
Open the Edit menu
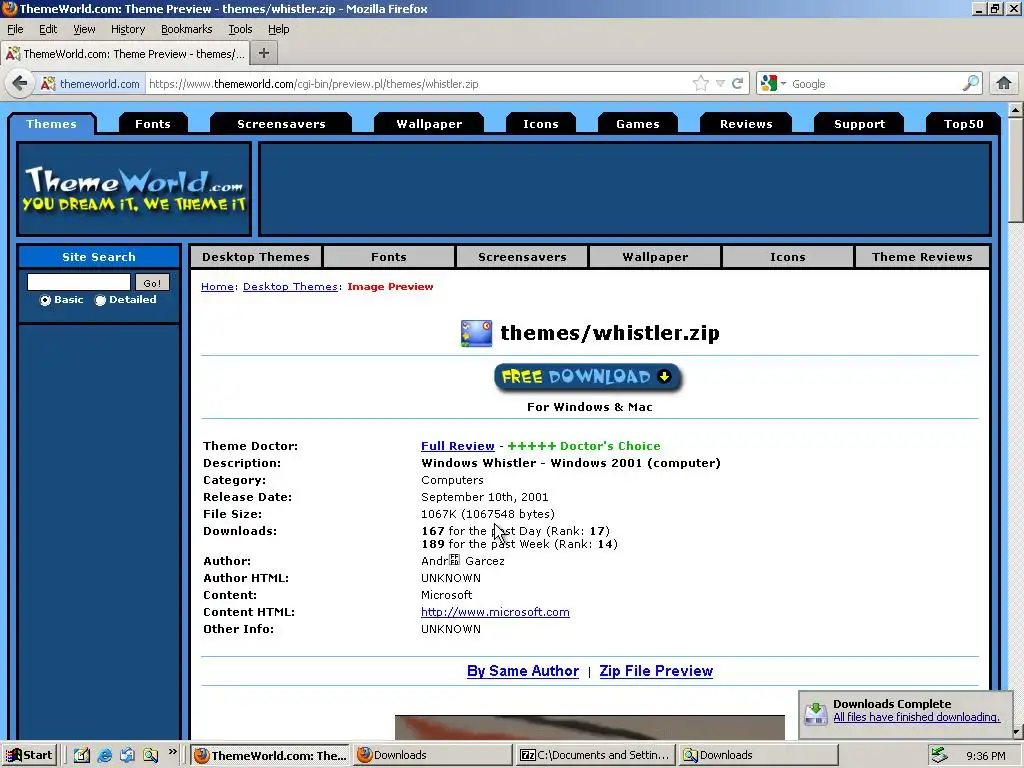point(48,29)
